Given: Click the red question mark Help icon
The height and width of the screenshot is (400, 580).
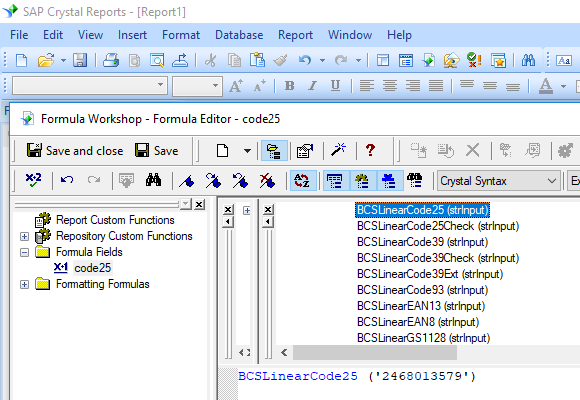Looking at the screenshot, I should [370, 150].
